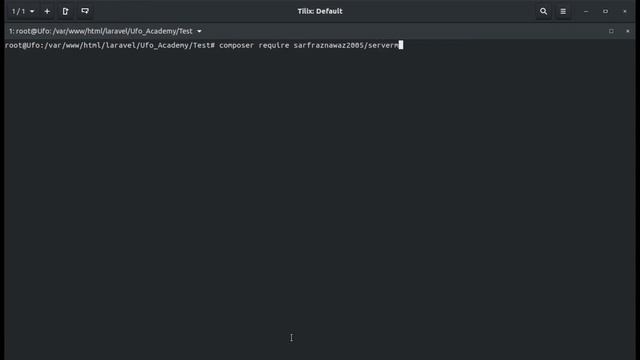Add terminal to the right split
This screenshot has height=360, width=640.
click(65, 11)
